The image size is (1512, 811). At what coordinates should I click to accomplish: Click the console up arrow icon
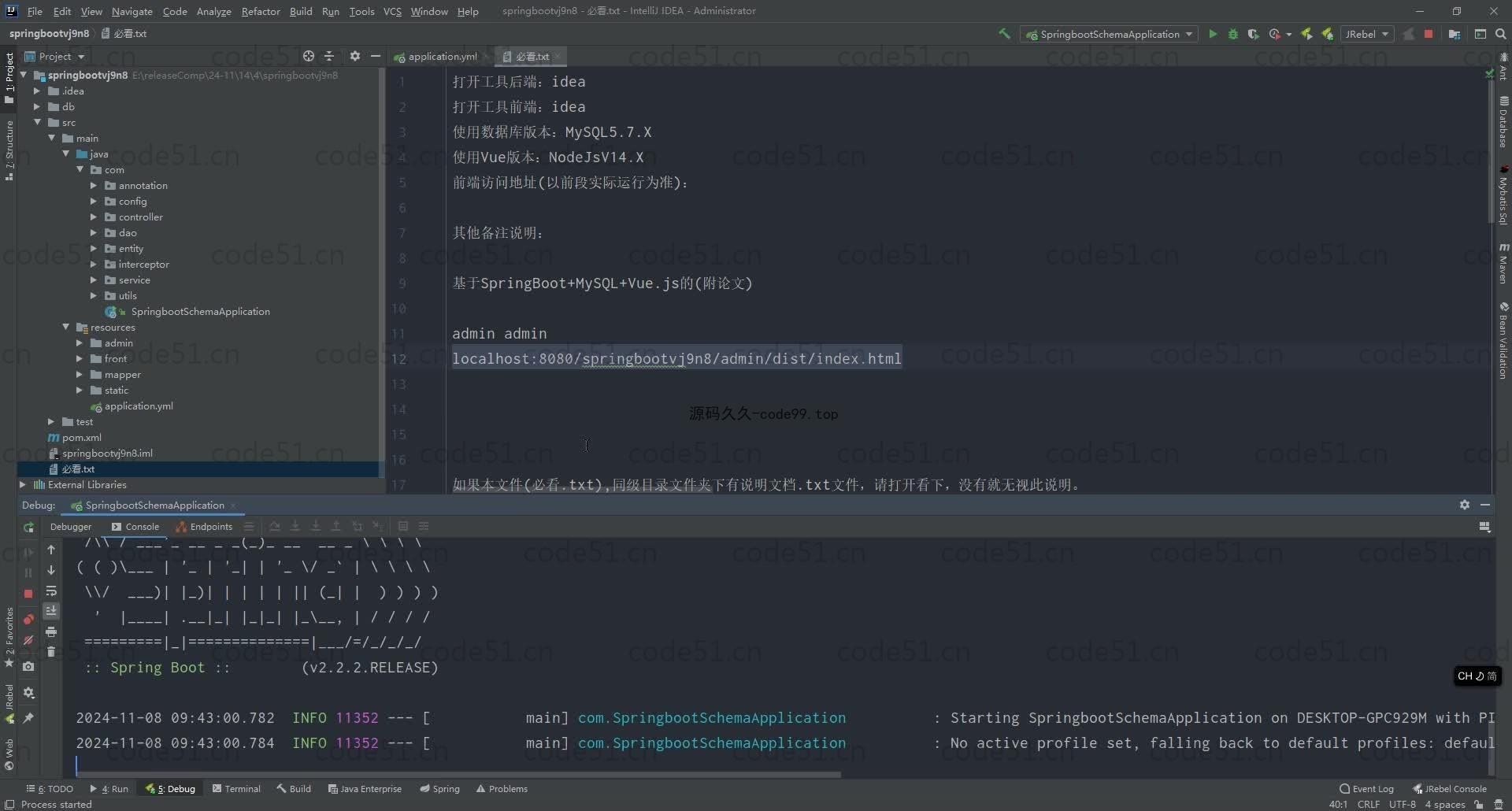[51, 550]
